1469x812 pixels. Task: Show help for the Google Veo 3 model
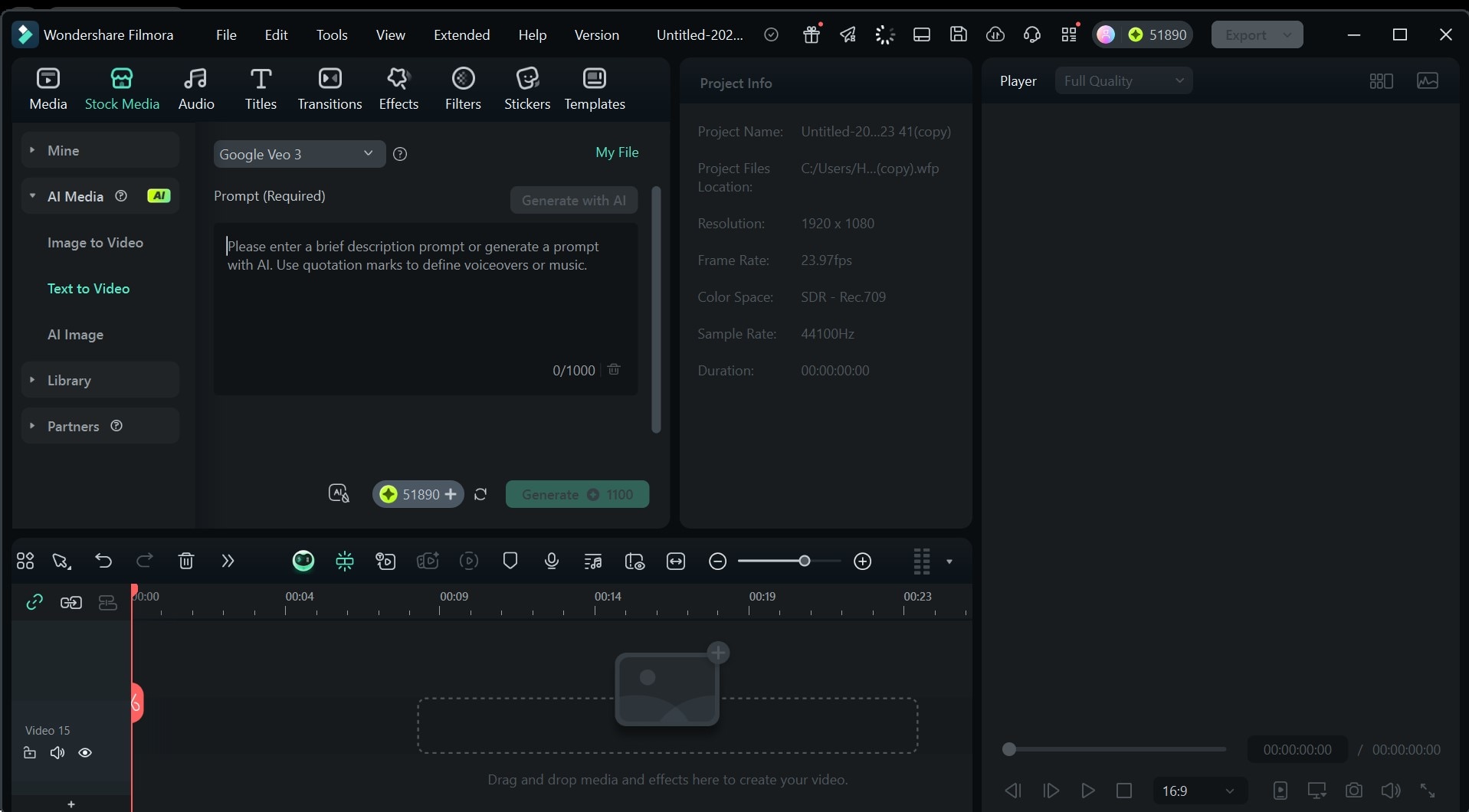pyautogui.click(x=400, y=154)
